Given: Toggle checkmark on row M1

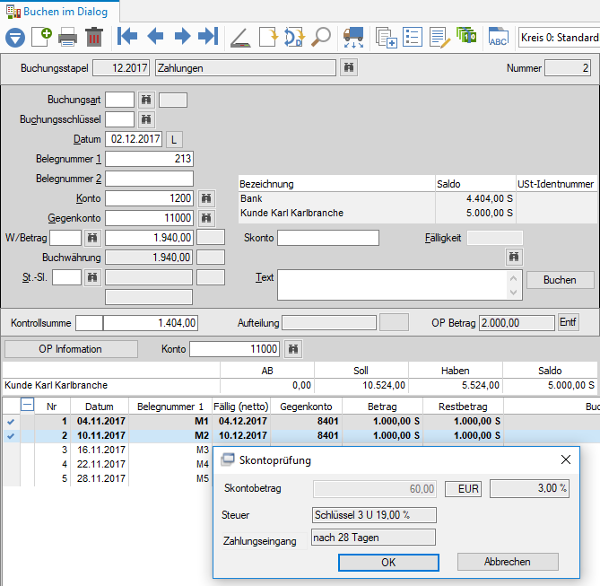Looking at the screenshot, I should tap(11, 421).
